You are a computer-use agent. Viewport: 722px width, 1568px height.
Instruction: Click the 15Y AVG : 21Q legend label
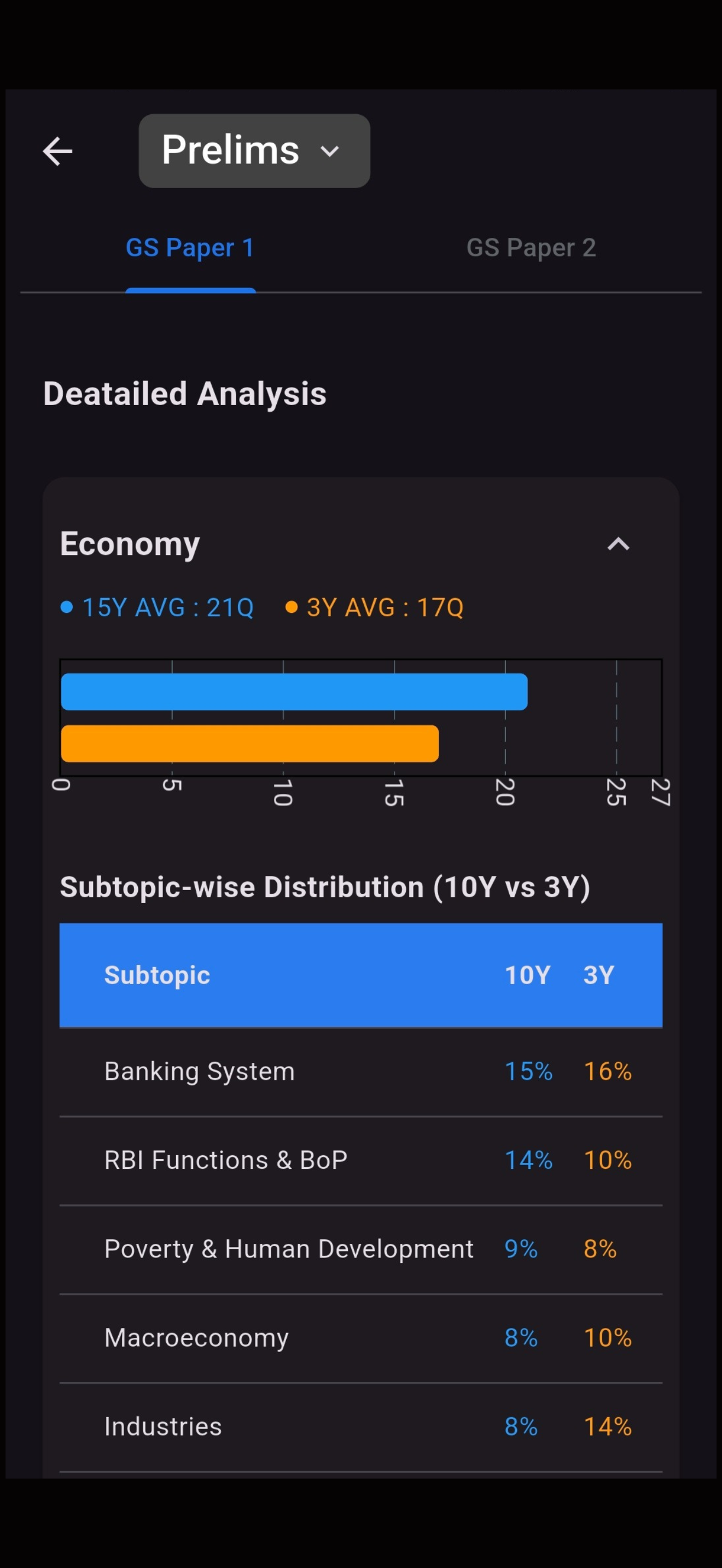(167, 607)
